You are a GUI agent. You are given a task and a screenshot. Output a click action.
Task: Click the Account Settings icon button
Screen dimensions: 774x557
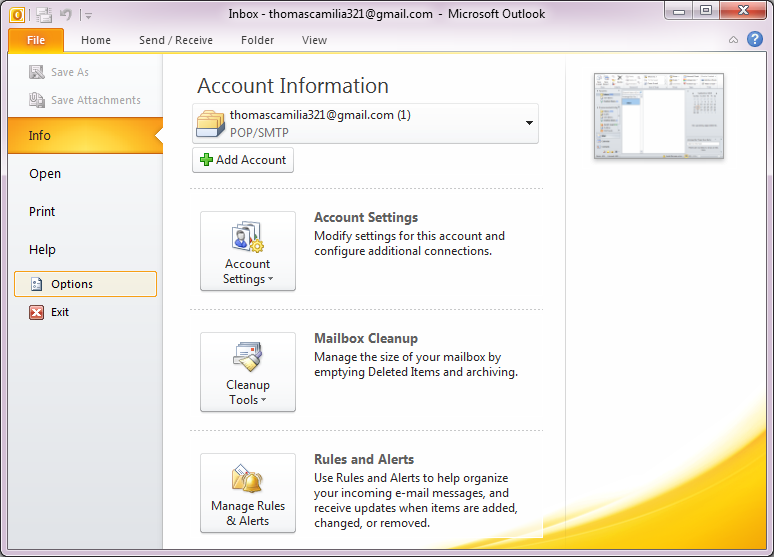(248, 251)
